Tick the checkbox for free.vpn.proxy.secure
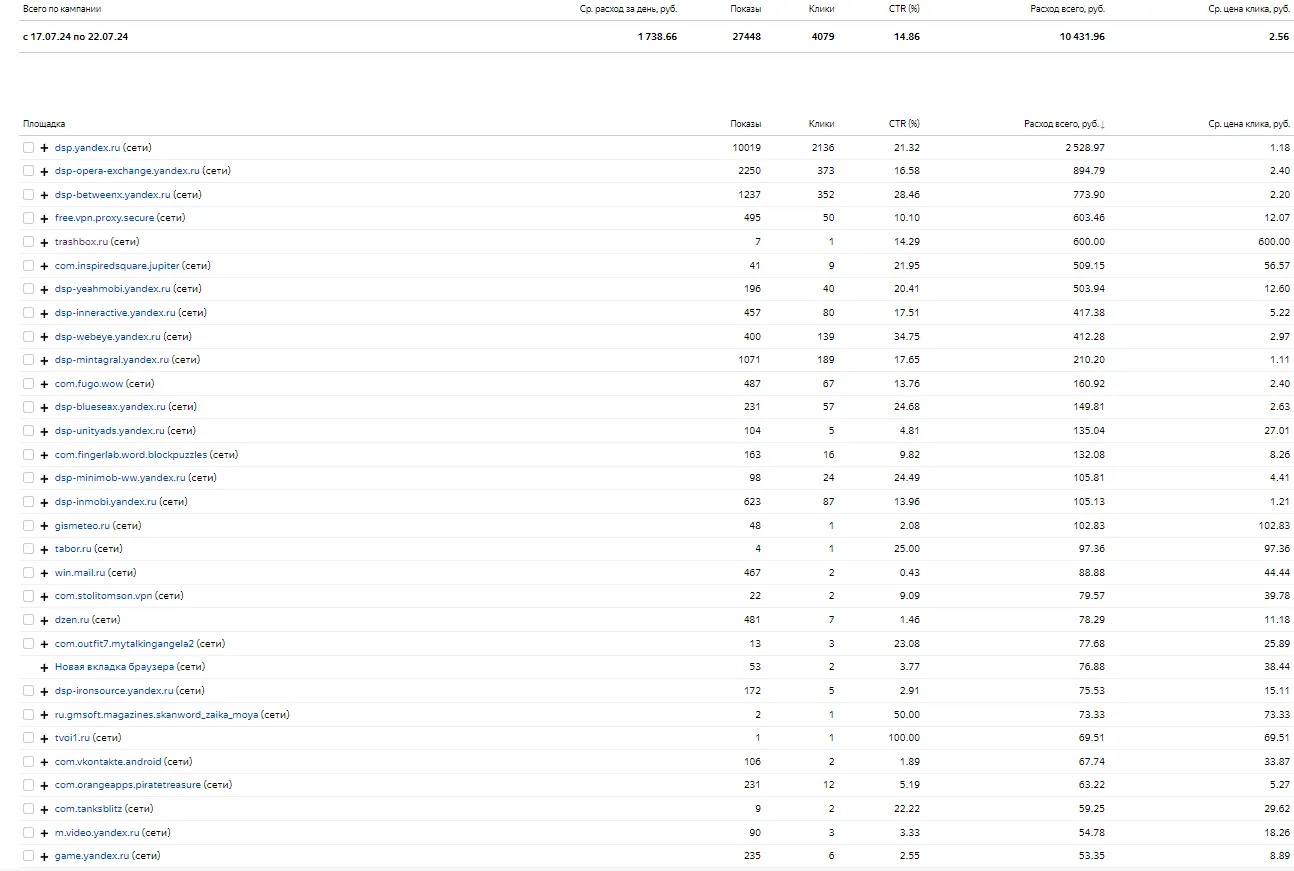 28,218
